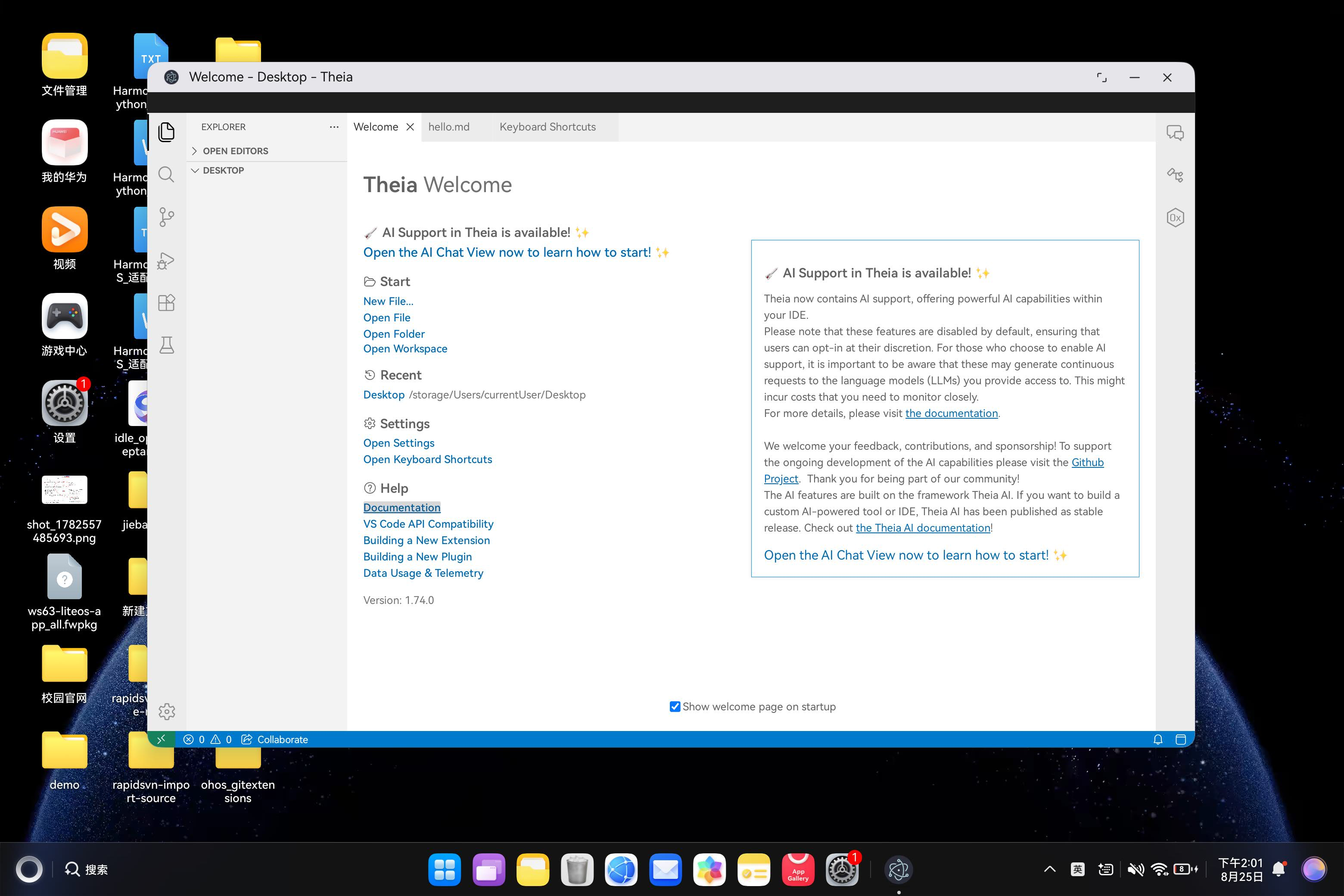The image size is (1344, 896).
Task: Open the Extensions view icon
Action: pyautogui.click(x=166, y=303)
